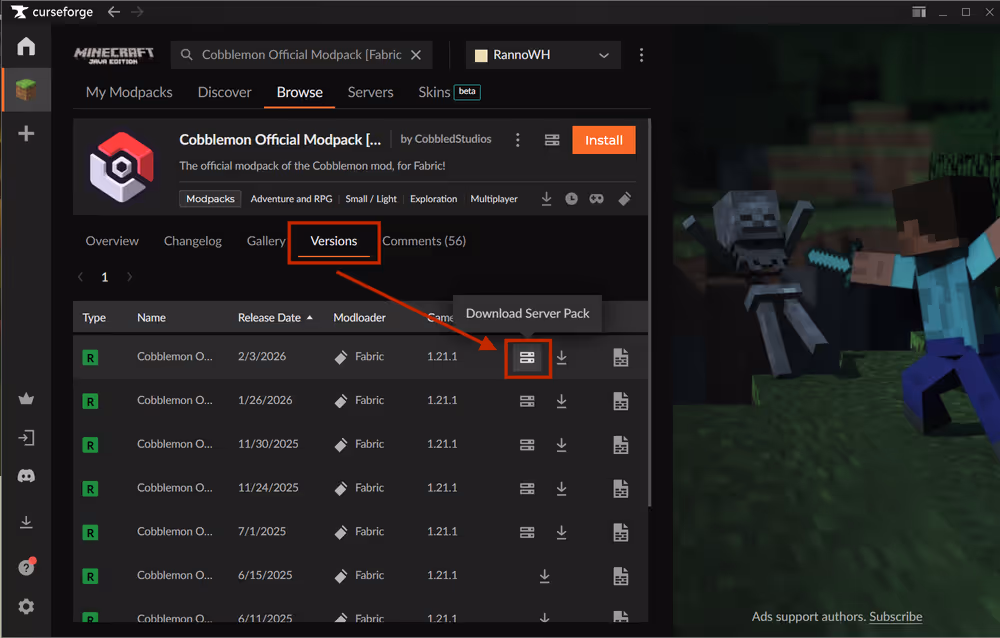This screenshot has height=638, width=1000.
Task: Open the Comments (56) tab
Action: [x=424, y=241]
